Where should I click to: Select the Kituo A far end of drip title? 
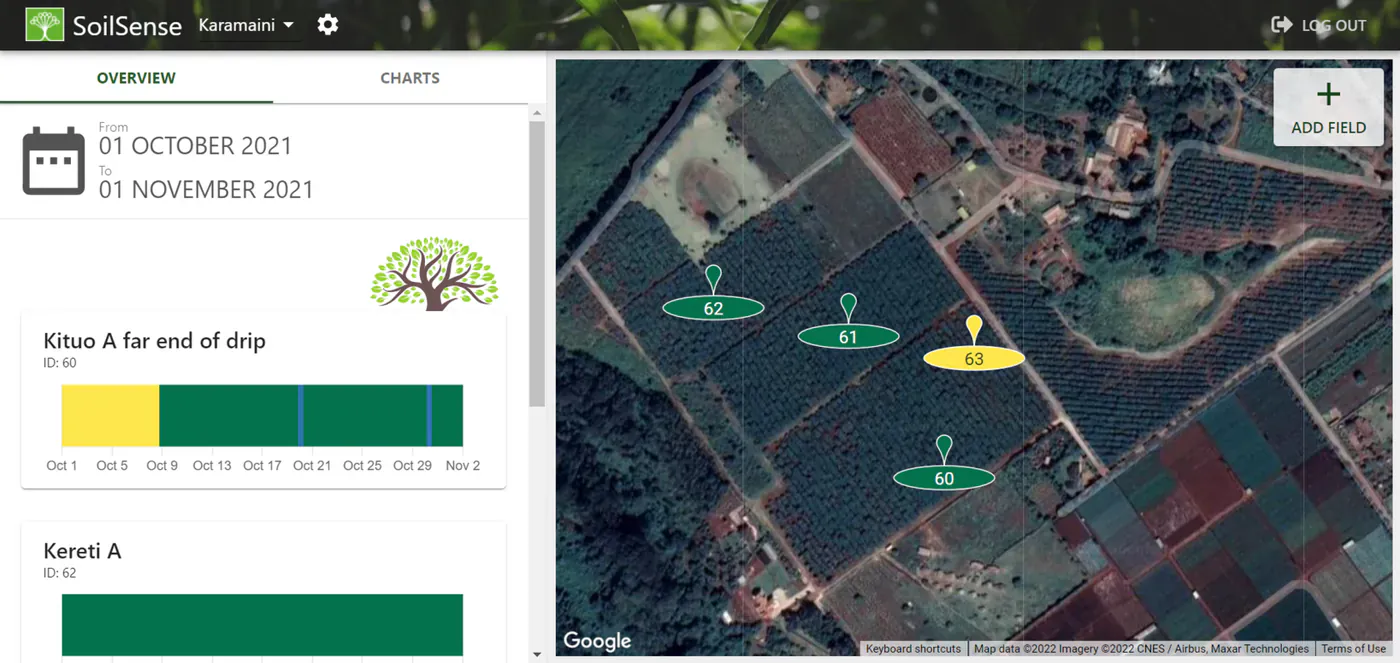pyautogui.click(x=155, y=341)
